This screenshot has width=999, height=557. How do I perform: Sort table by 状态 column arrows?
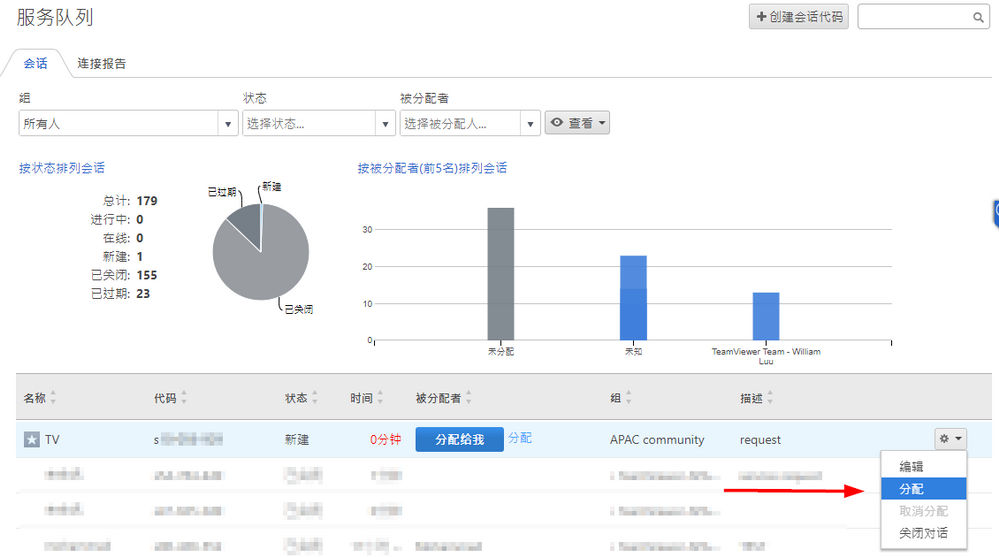coord(314,398)
